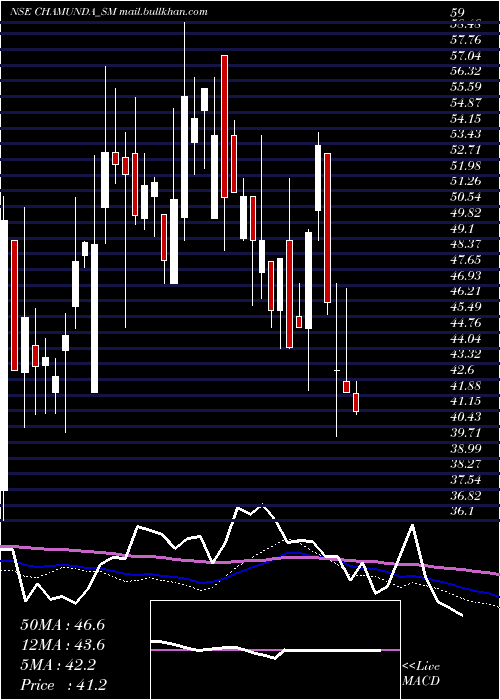Click the 54.87 price axis label
Screen dimensions: 500x700
[466, 103]
